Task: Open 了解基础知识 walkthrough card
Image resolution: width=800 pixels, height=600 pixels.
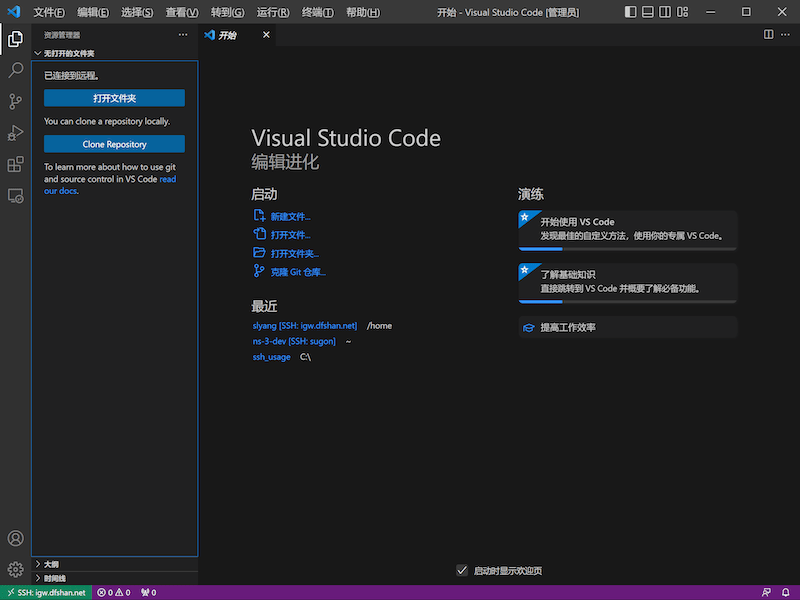Action: 628,283
